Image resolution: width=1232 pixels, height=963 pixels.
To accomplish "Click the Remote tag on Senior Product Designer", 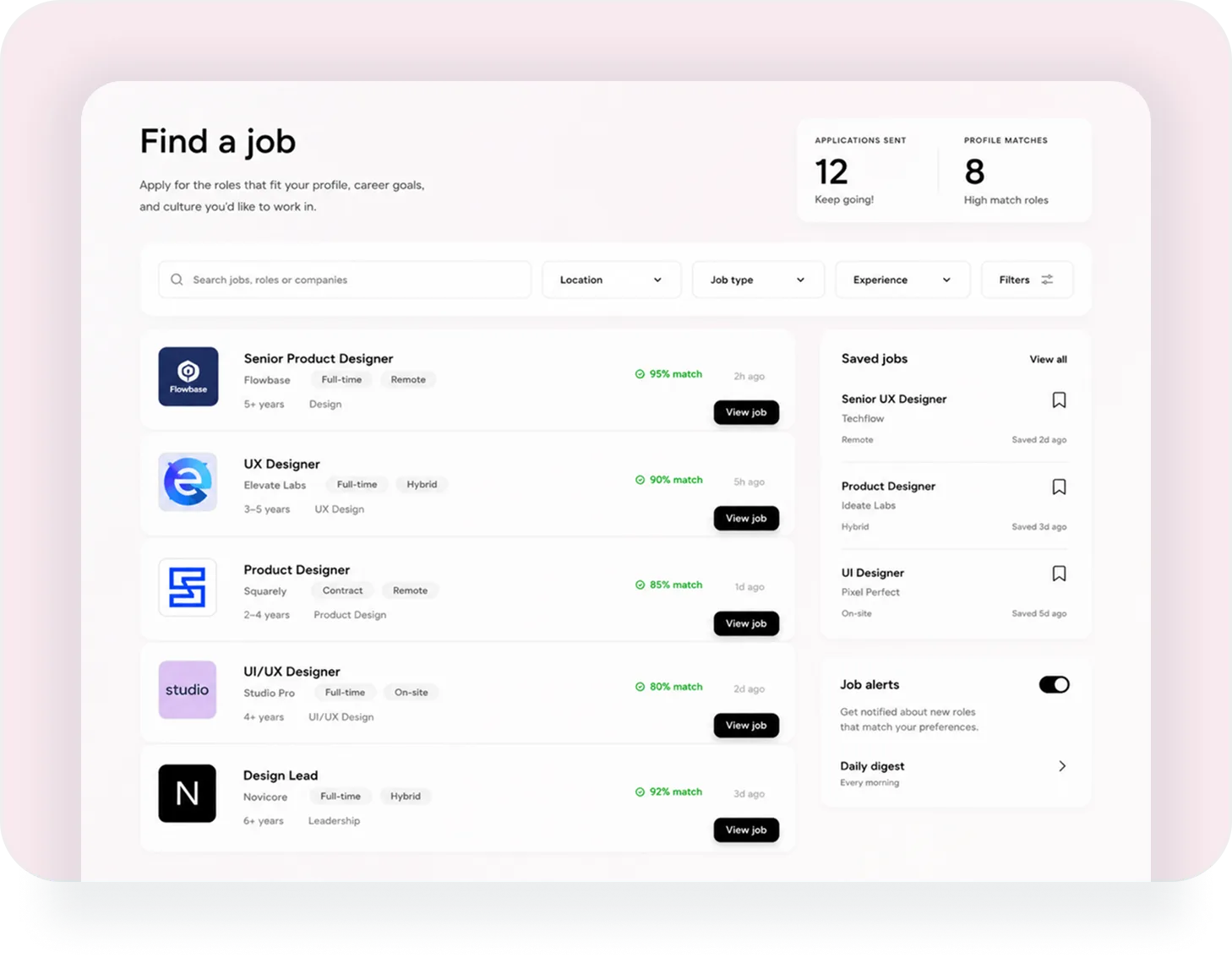I will (x=408, y=380).
